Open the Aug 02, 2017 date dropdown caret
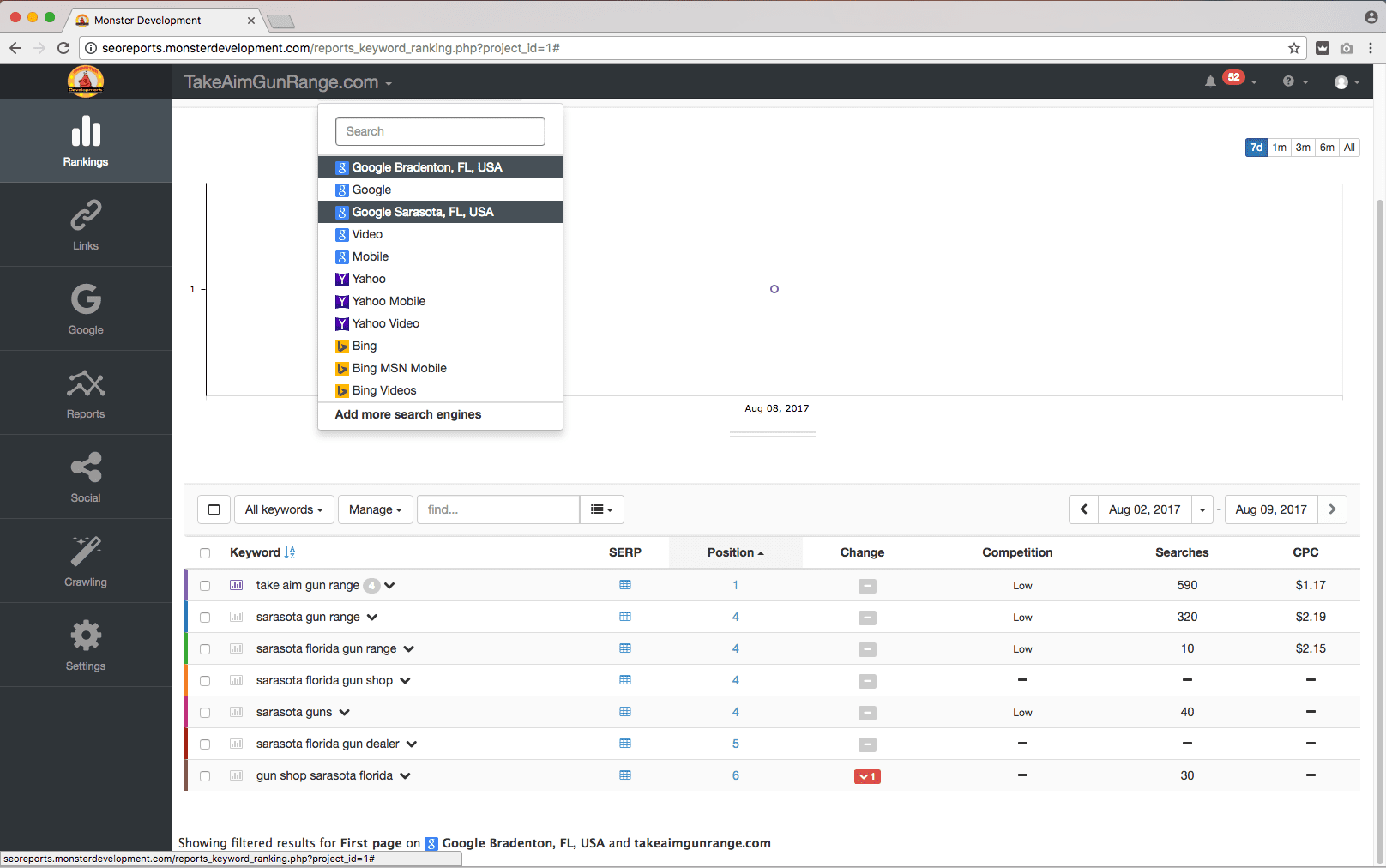Image resolution: width=1386 pixels, height=868 pixels. pyautogui.click(x=1202, y=509)
